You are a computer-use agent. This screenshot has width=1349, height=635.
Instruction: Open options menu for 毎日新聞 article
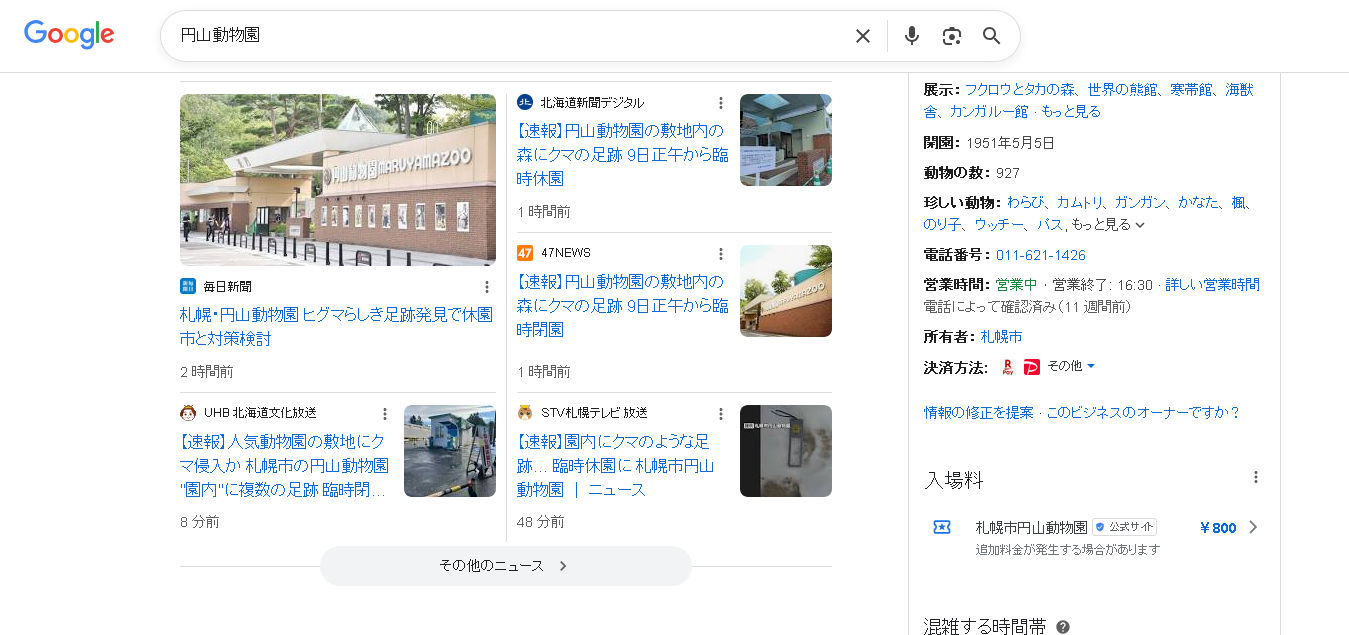point(487,287)
